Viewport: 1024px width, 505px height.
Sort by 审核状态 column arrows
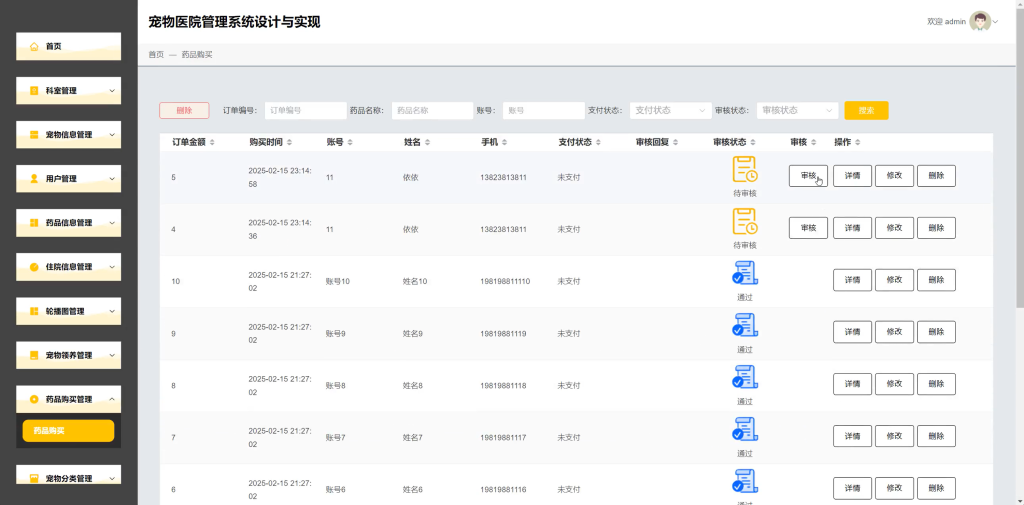point(752,142)
